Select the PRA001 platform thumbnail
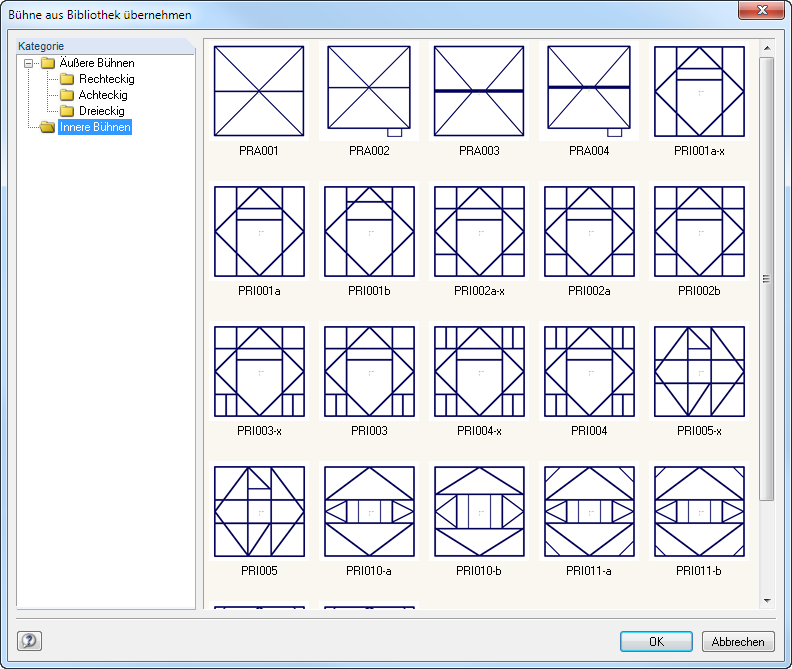Viewport: 792px width, 669px height. 259,91
